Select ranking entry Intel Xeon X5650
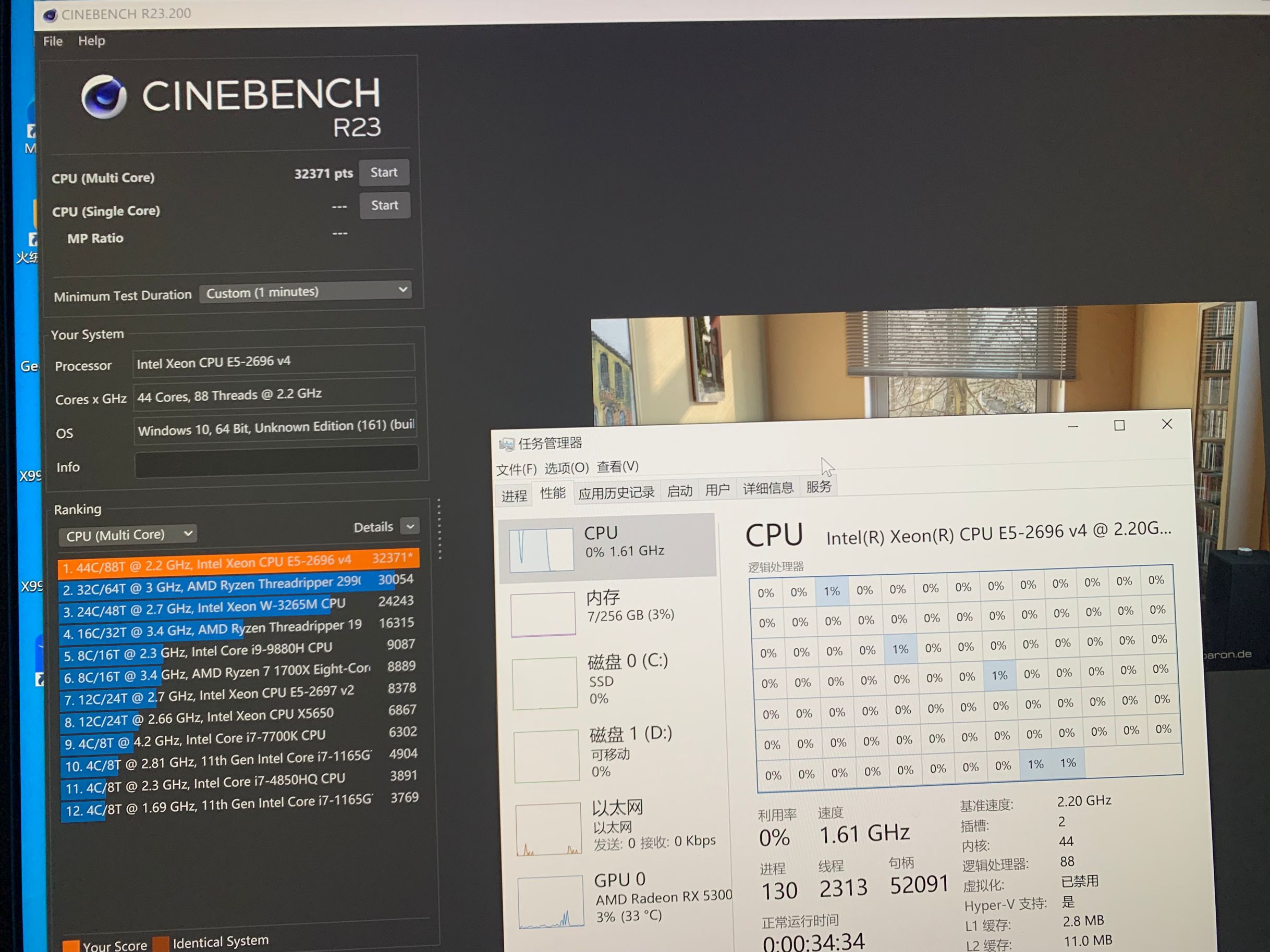Screen dimensions: 1270x952 (240, 716)
